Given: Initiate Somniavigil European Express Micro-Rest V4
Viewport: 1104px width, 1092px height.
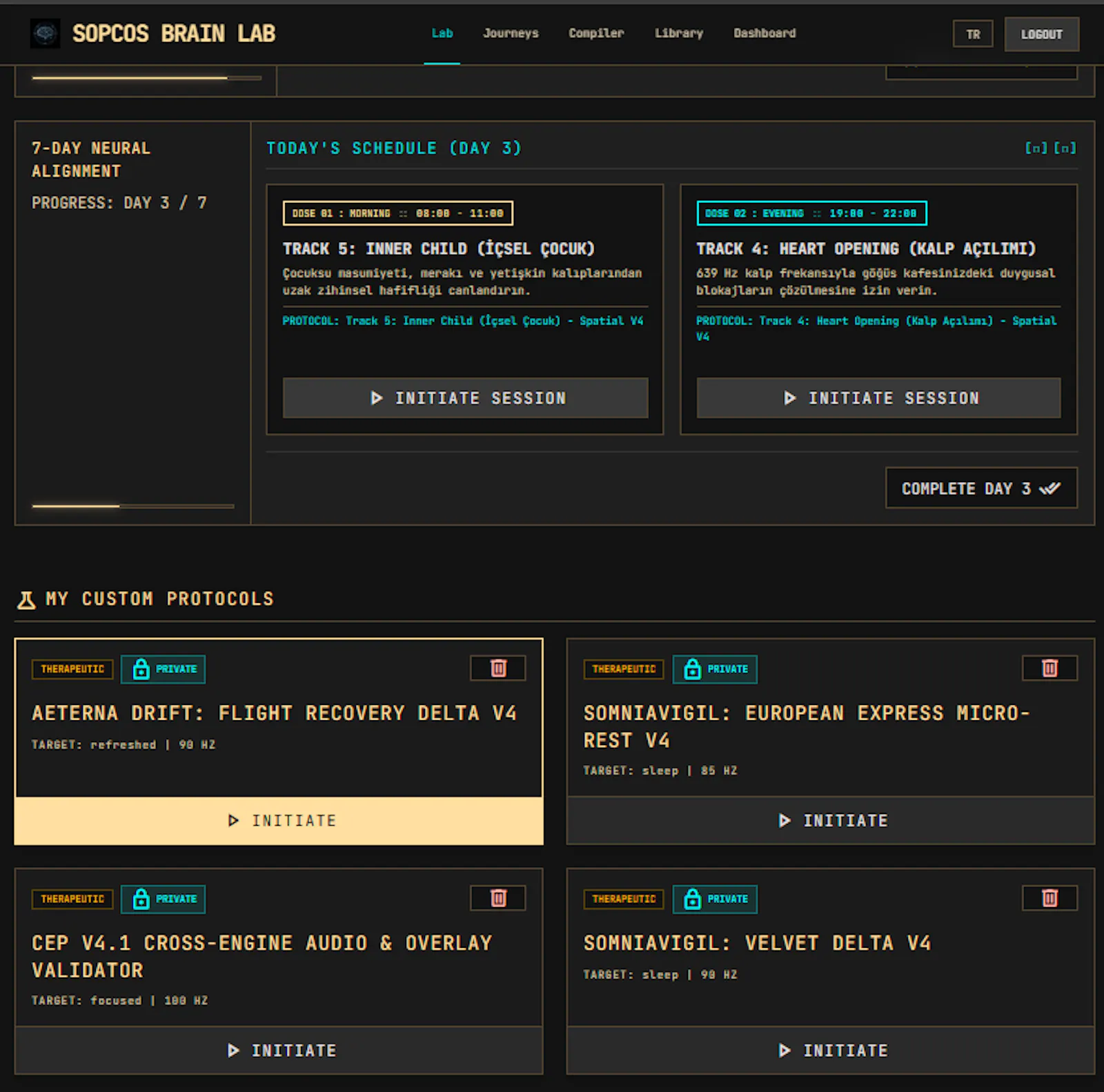Looking at the screenshot, I should coord(831,820).
